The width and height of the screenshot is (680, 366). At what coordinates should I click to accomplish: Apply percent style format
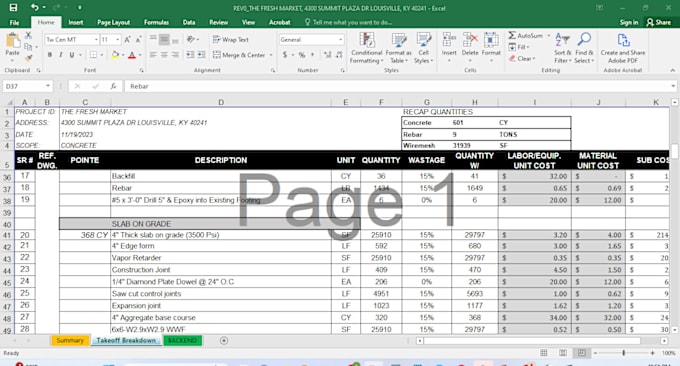pos(302,55)
